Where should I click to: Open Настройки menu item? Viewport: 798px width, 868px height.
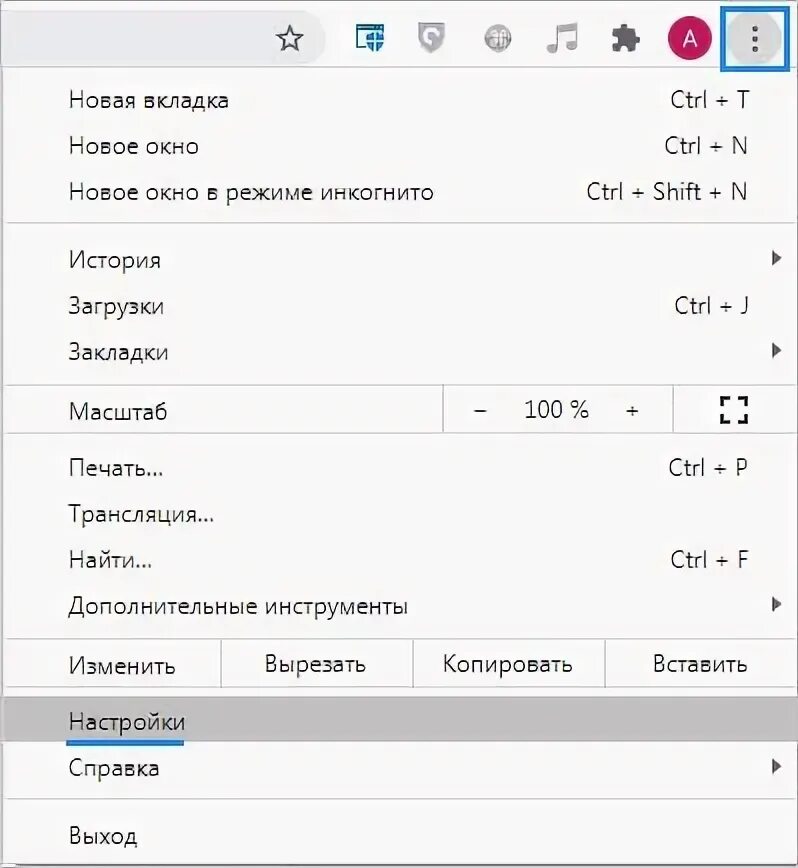[x=127, y=722]
